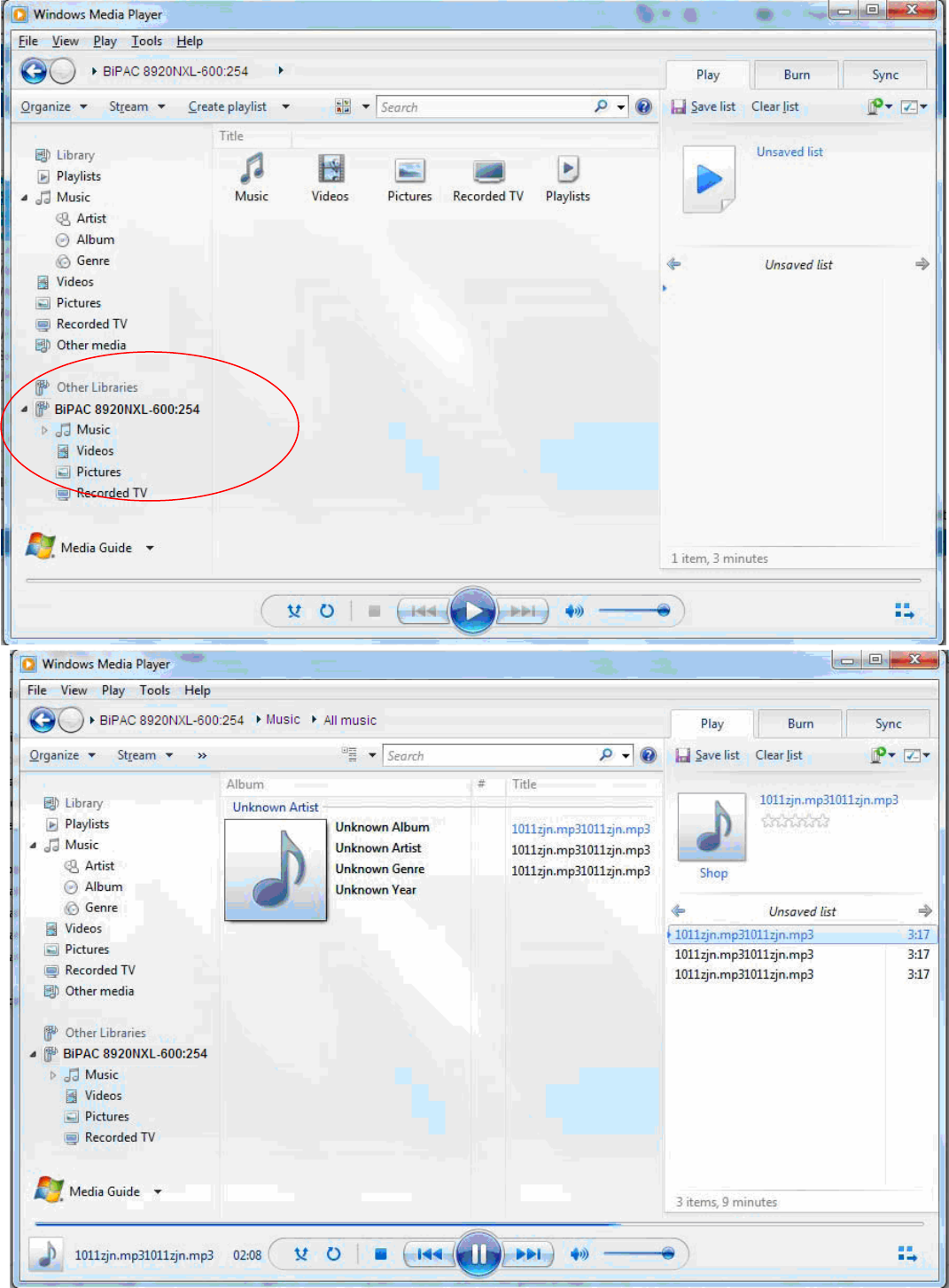Click Save list in top window
This screenshot has height=1288, width=949.
point(704,106)
